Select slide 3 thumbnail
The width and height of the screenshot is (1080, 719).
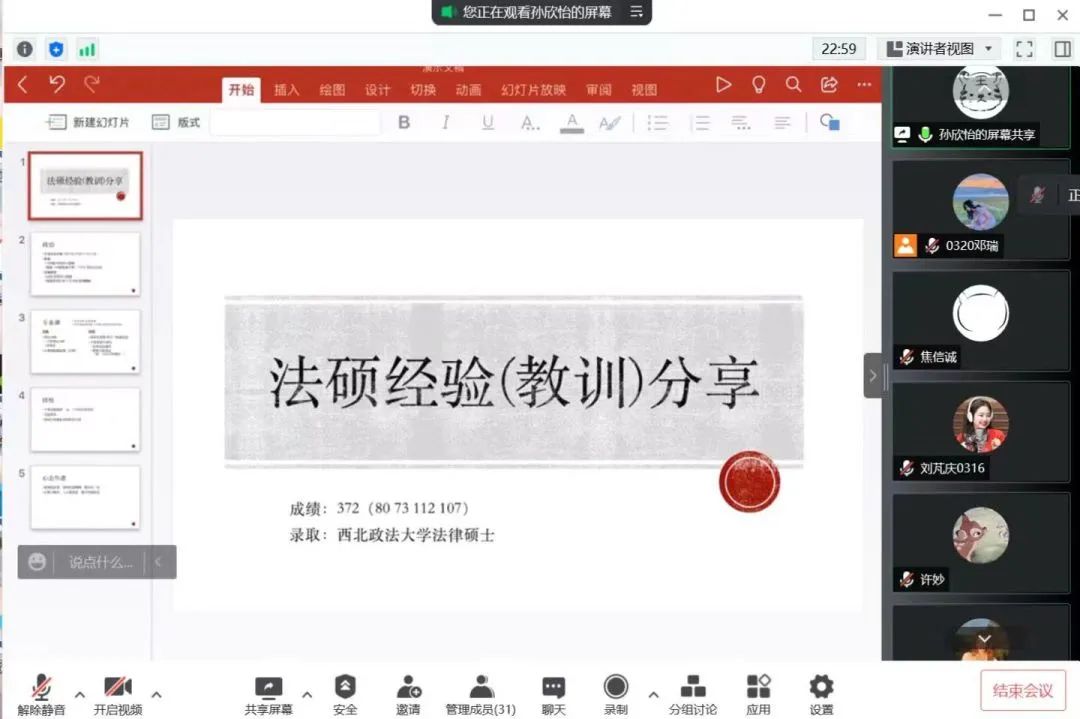pos(85,341)
